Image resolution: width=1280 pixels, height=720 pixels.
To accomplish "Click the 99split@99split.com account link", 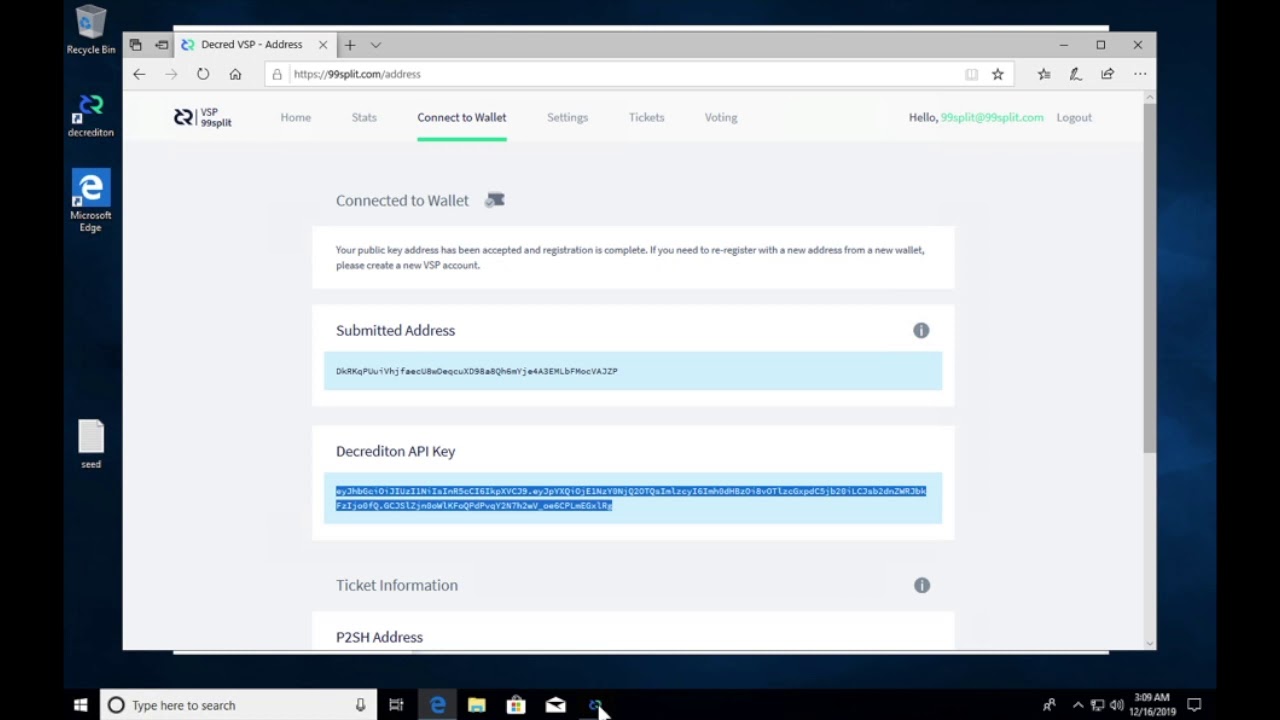I will point(992,117).
